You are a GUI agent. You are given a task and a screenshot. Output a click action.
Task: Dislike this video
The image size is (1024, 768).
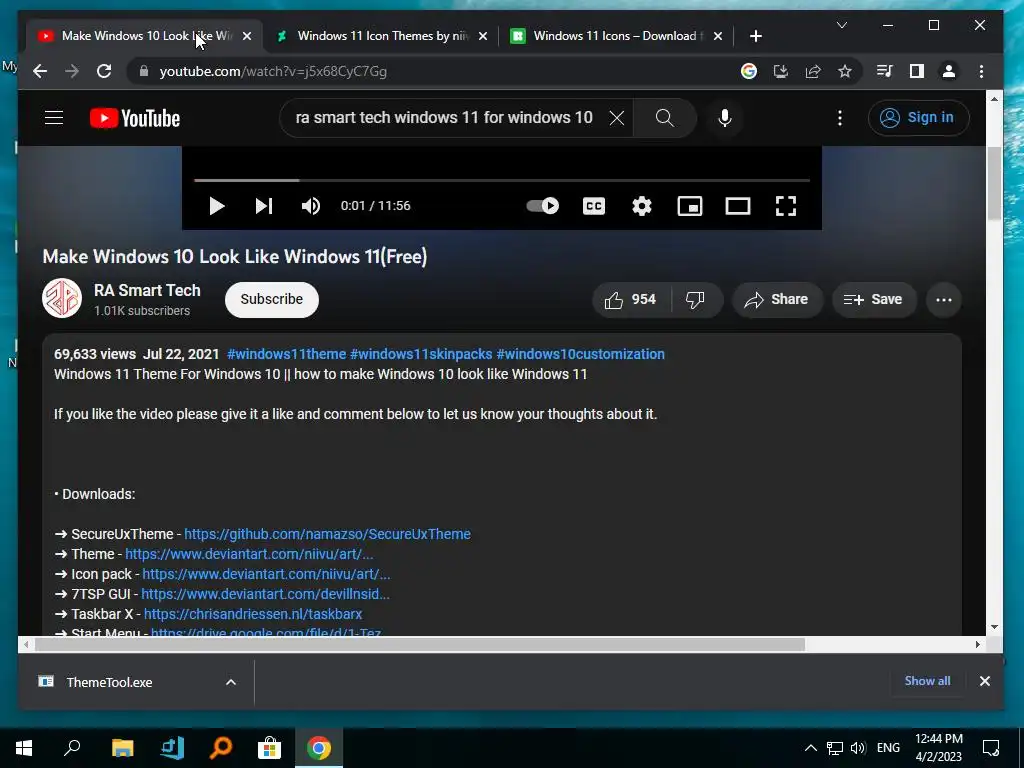pyautogui.click(x=696, y=300)
